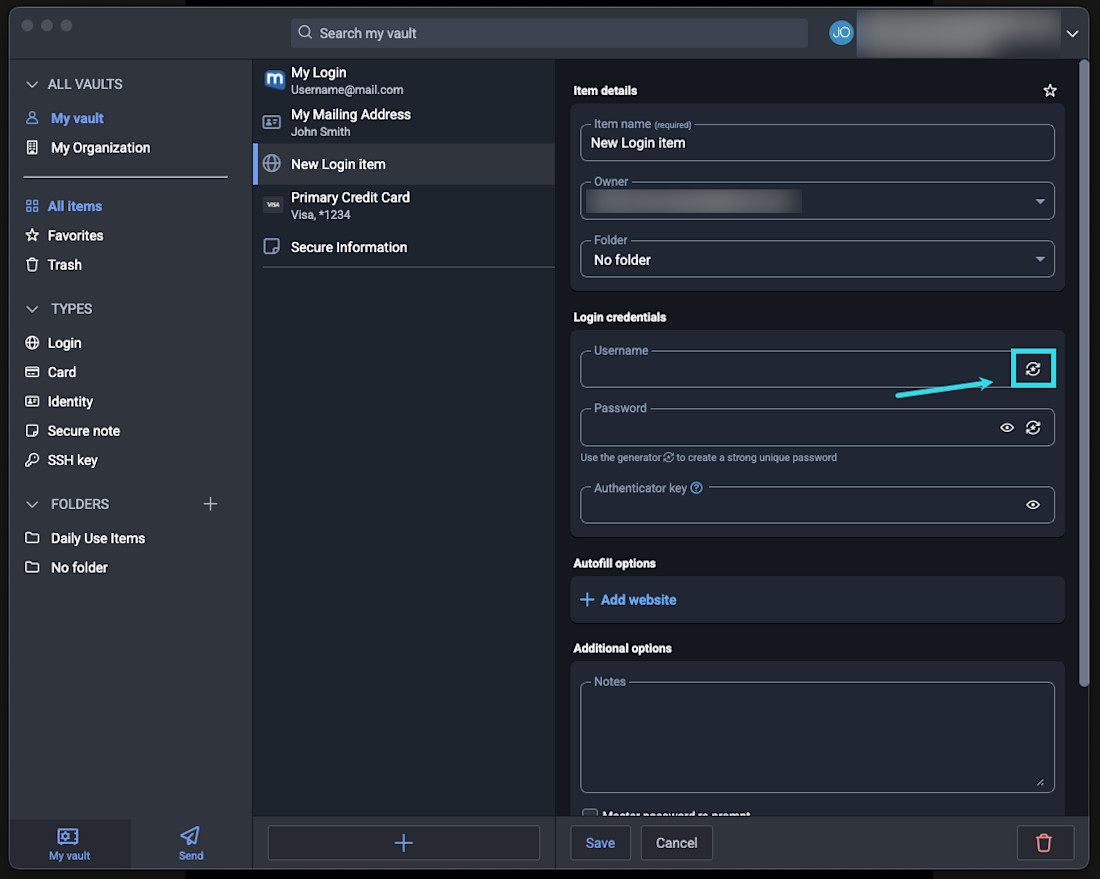
Task: Click the vertical scrollbar in details panel
Action: [x=1083, y=370]
